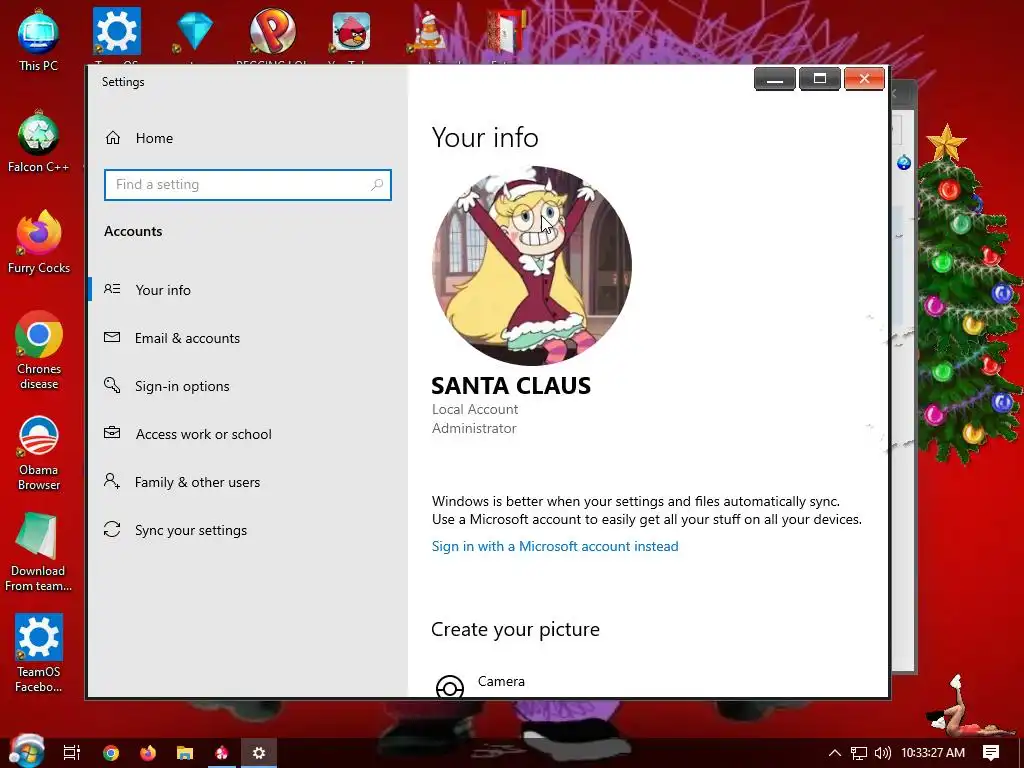Click the taskbar clock showing 10:33:27 AM
1024x768 pixels.
point(933,753)
